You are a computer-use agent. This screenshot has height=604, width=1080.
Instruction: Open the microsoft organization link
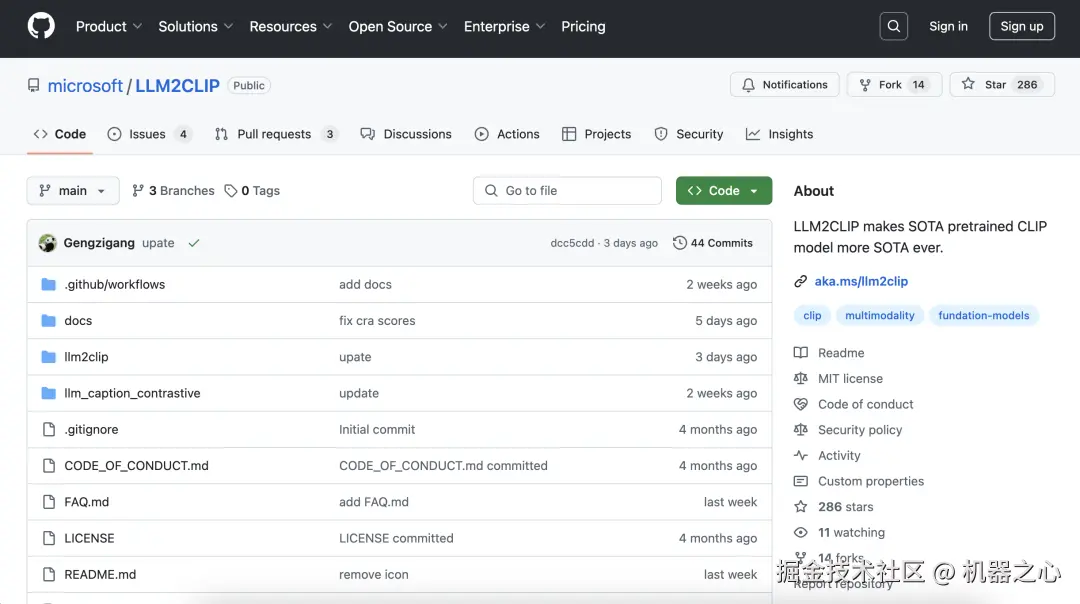[x=85, y=85]
